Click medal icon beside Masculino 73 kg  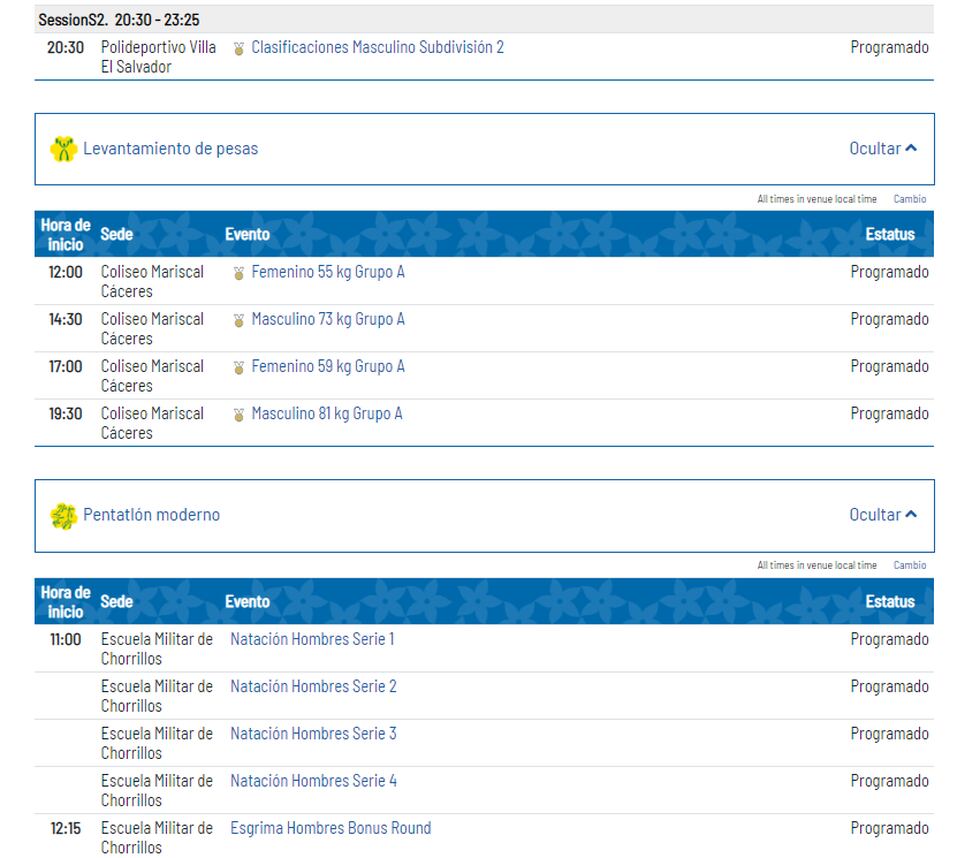(x=238, y=321)
